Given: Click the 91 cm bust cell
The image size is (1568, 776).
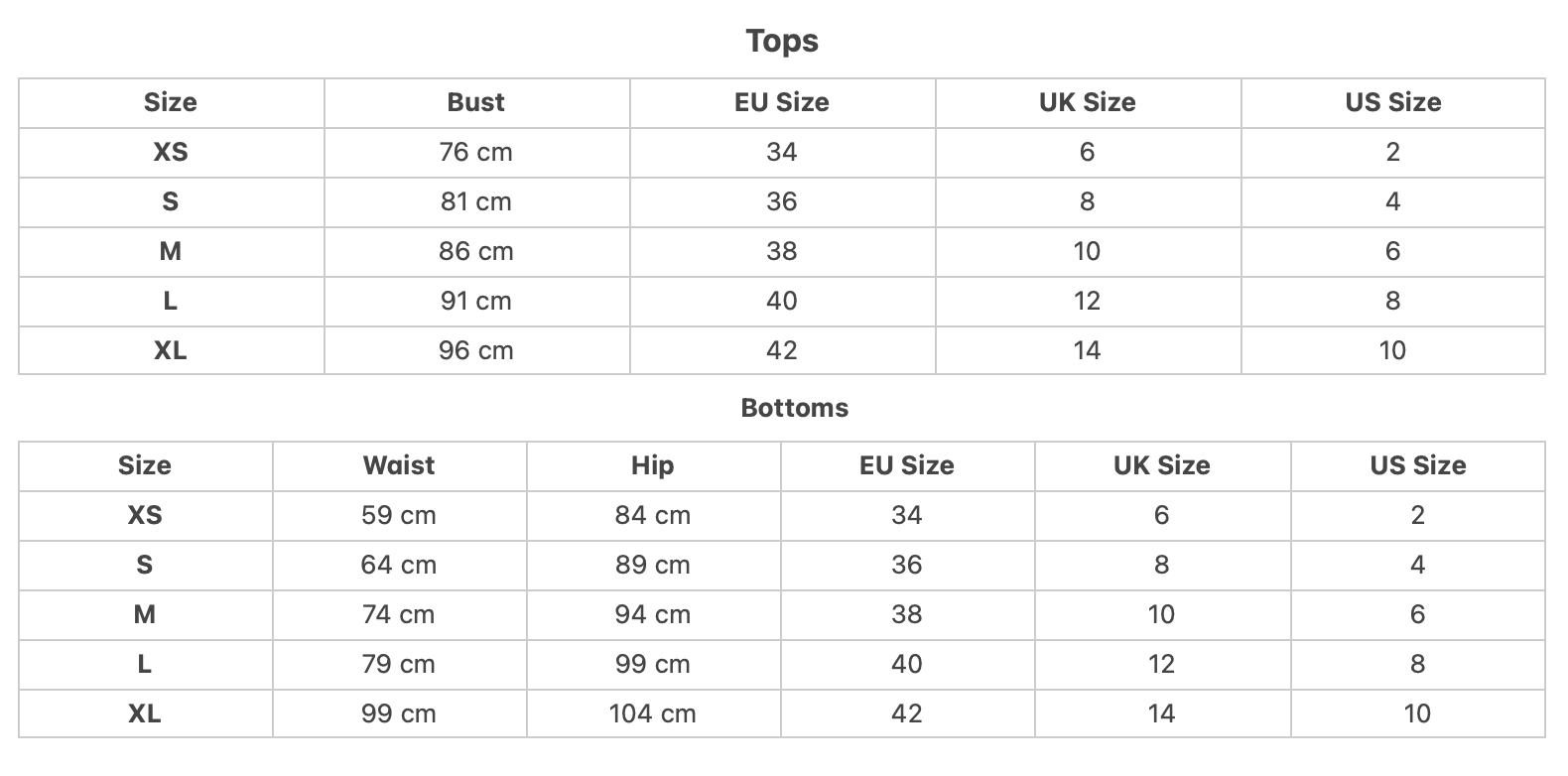Looking at the screenshot, I should 476,301.
